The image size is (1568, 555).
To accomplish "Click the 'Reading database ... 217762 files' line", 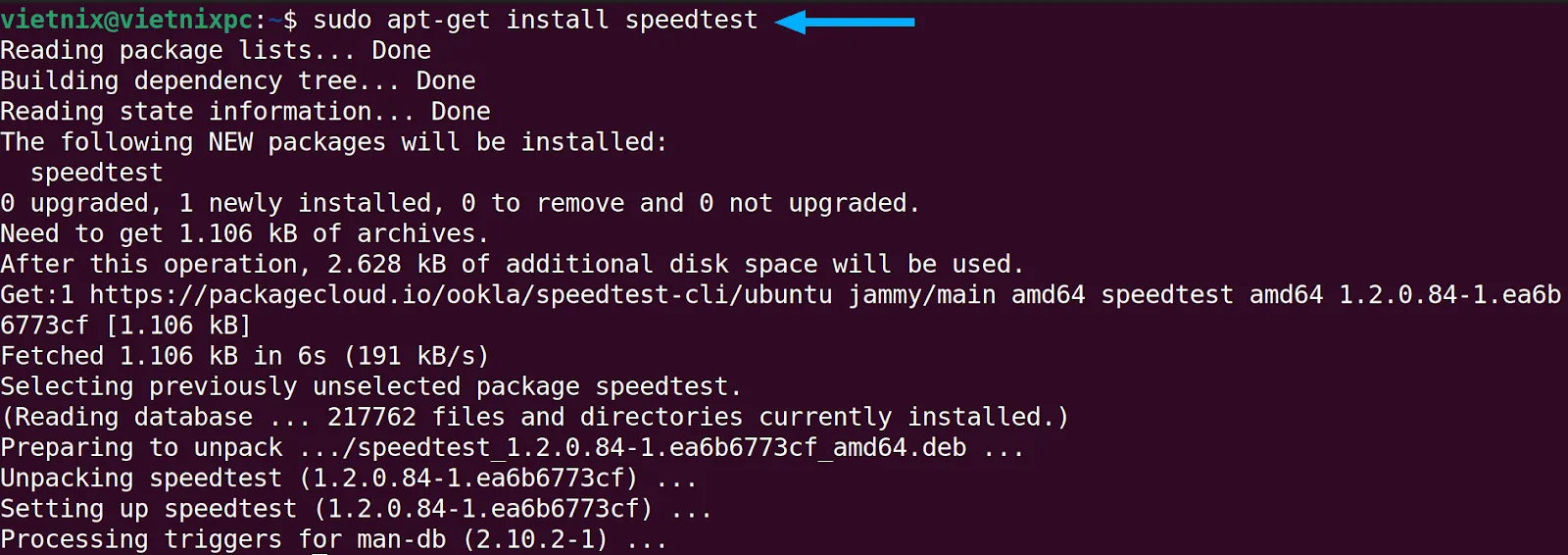I will [x=534, y=418].
